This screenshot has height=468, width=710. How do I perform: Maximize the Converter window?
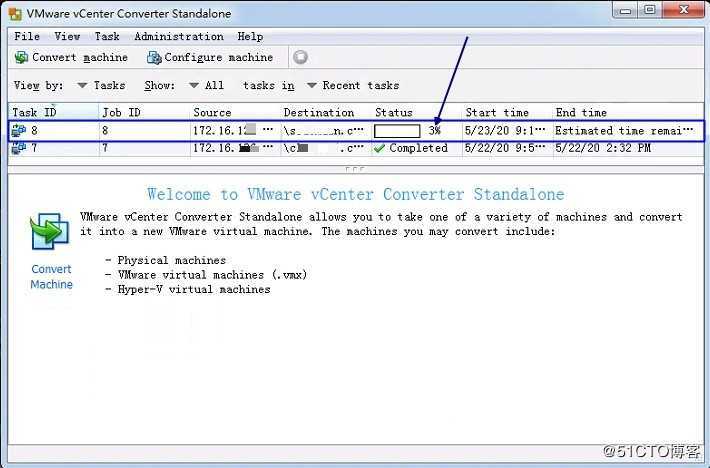pos(650,10)
